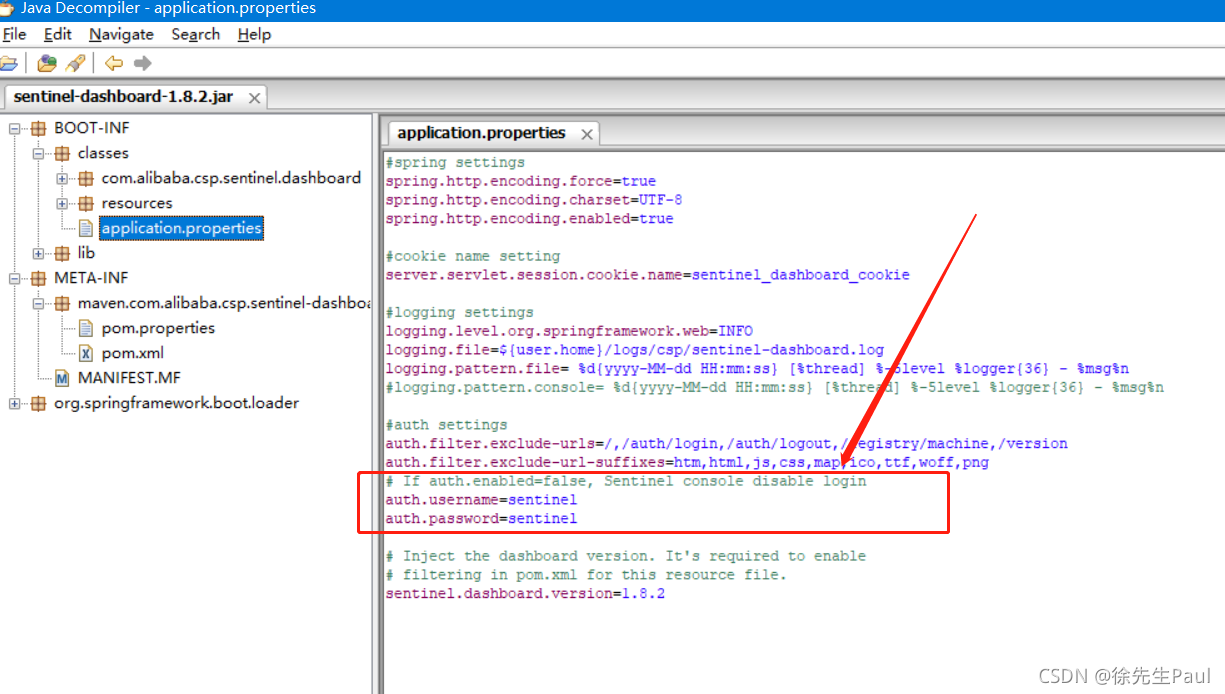Screen dimensions: 1225x694
Task: Select the lib entry in the tree
Action: tap(87, 253)
